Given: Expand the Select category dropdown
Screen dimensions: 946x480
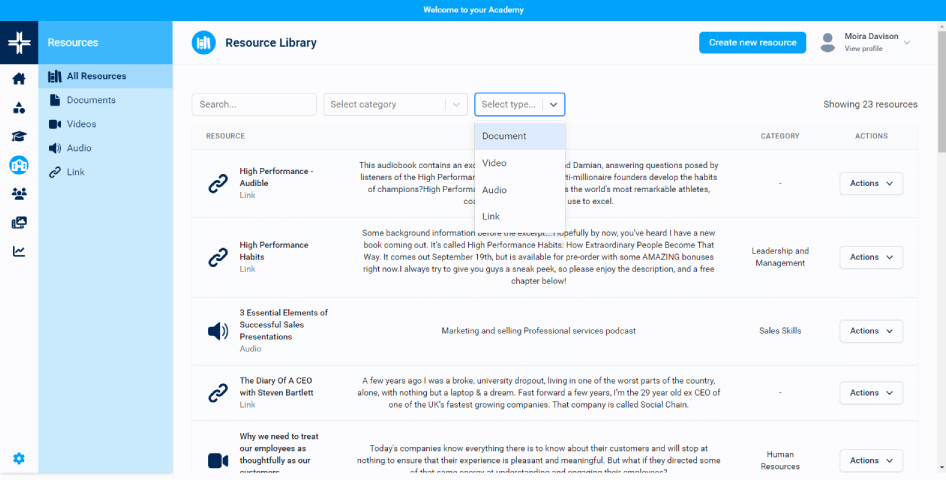Looking at the screenshot, I should pos(395,104).
